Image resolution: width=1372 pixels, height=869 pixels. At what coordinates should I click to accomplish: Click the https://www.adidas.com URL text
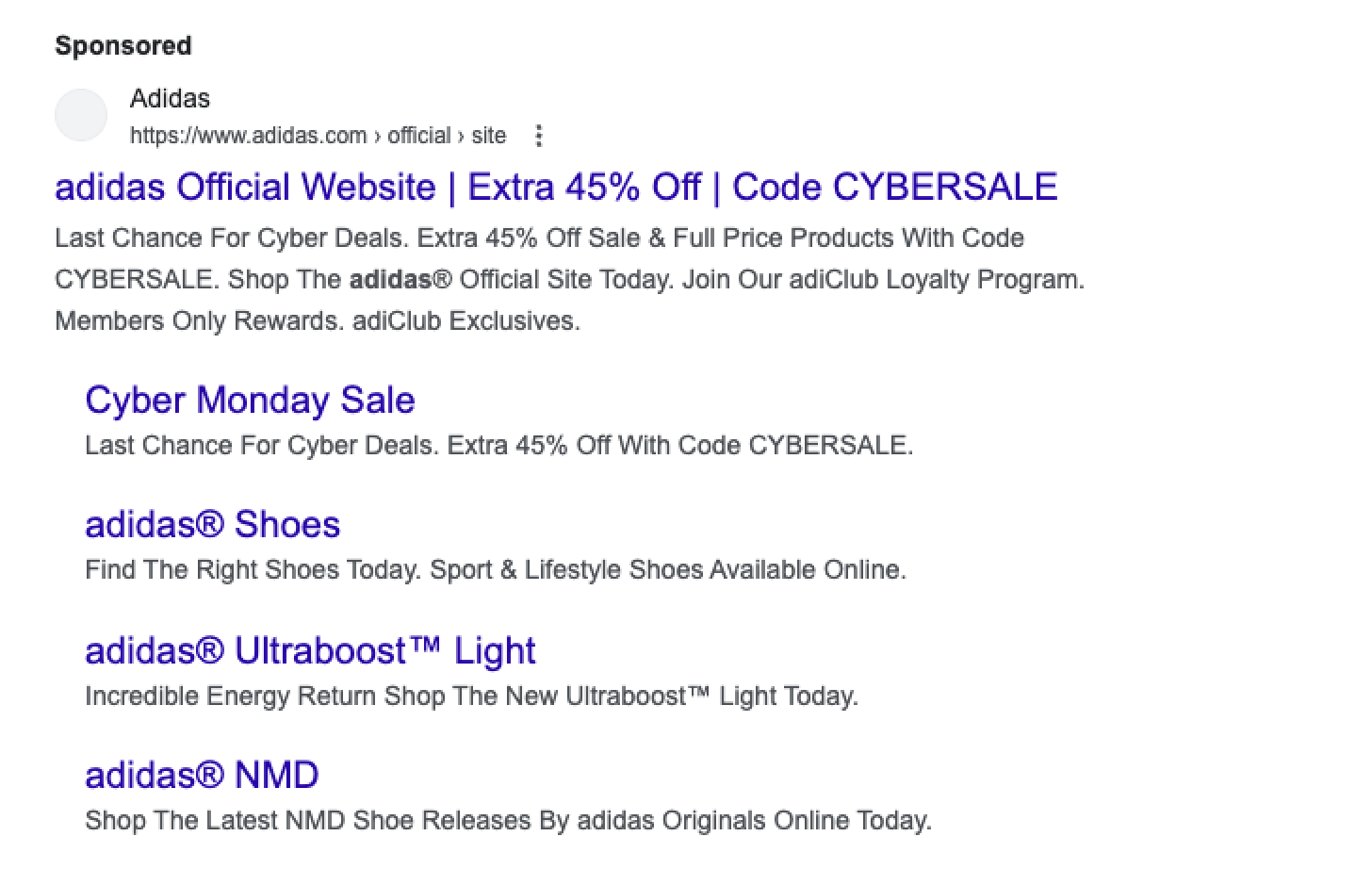[x=248, y=136]
